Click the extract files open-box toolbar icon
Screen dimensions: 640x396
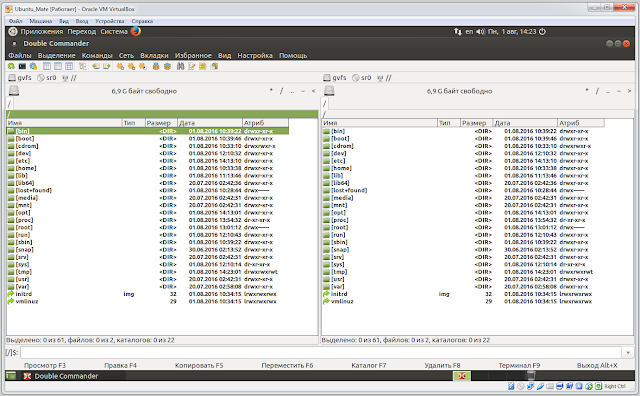pyautogui.click(x=167, y=66)
